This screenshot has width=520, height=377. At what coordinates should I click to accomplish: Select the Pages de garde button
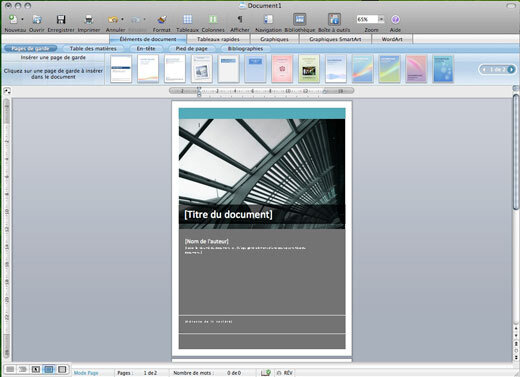point(30,49)
